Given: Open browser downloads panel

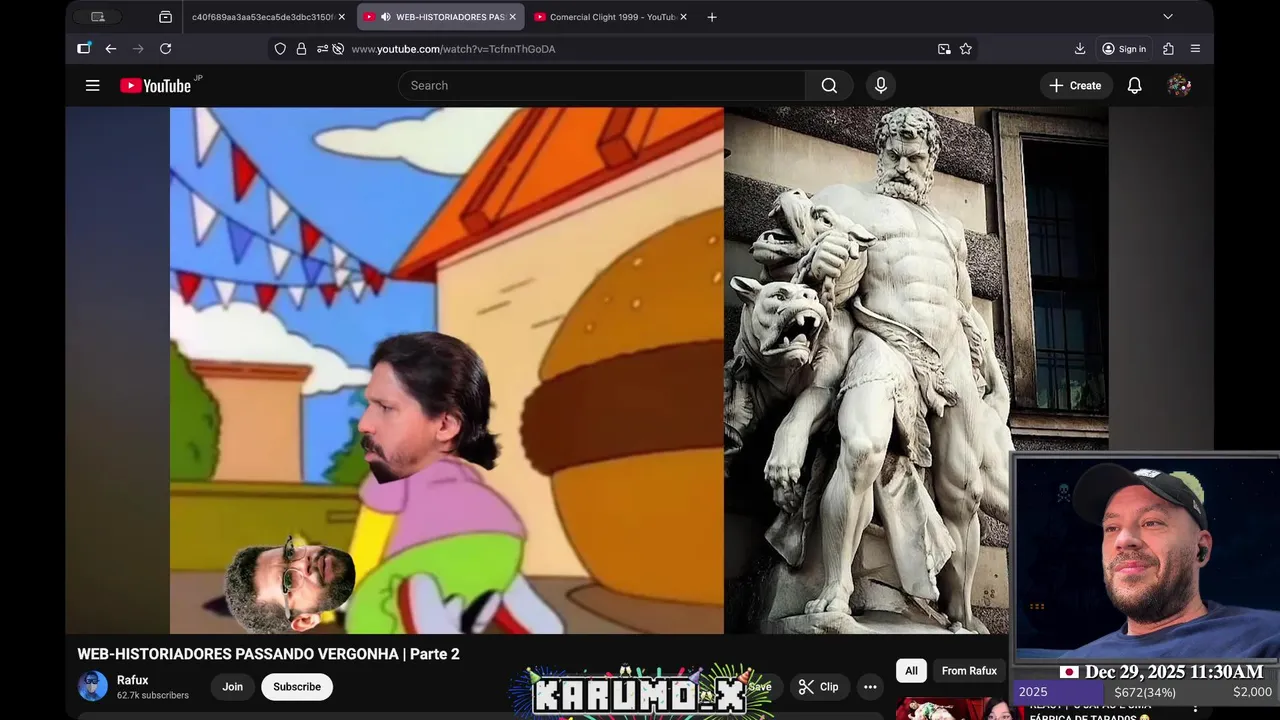Looking at the screenshot, I should tap(1080, 49).
